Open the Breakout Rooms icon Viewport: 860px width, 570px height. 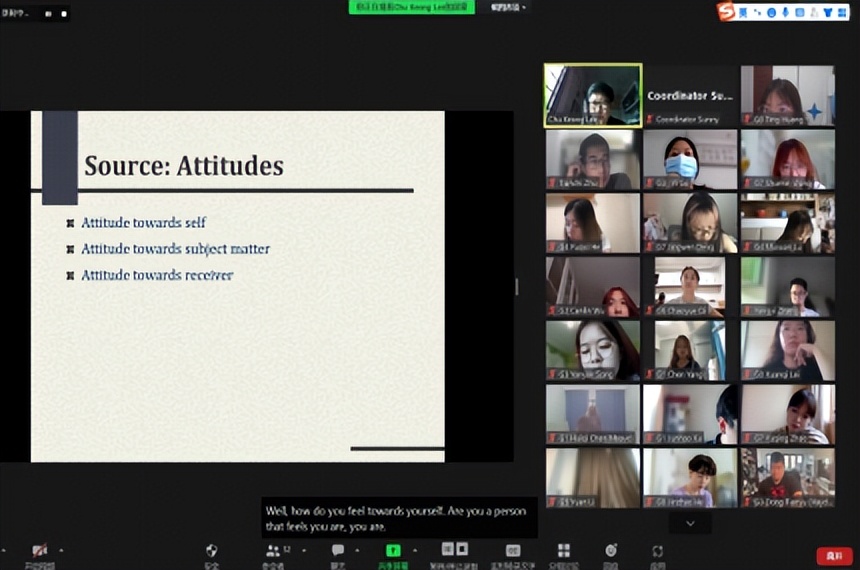(x=563, y=551)
